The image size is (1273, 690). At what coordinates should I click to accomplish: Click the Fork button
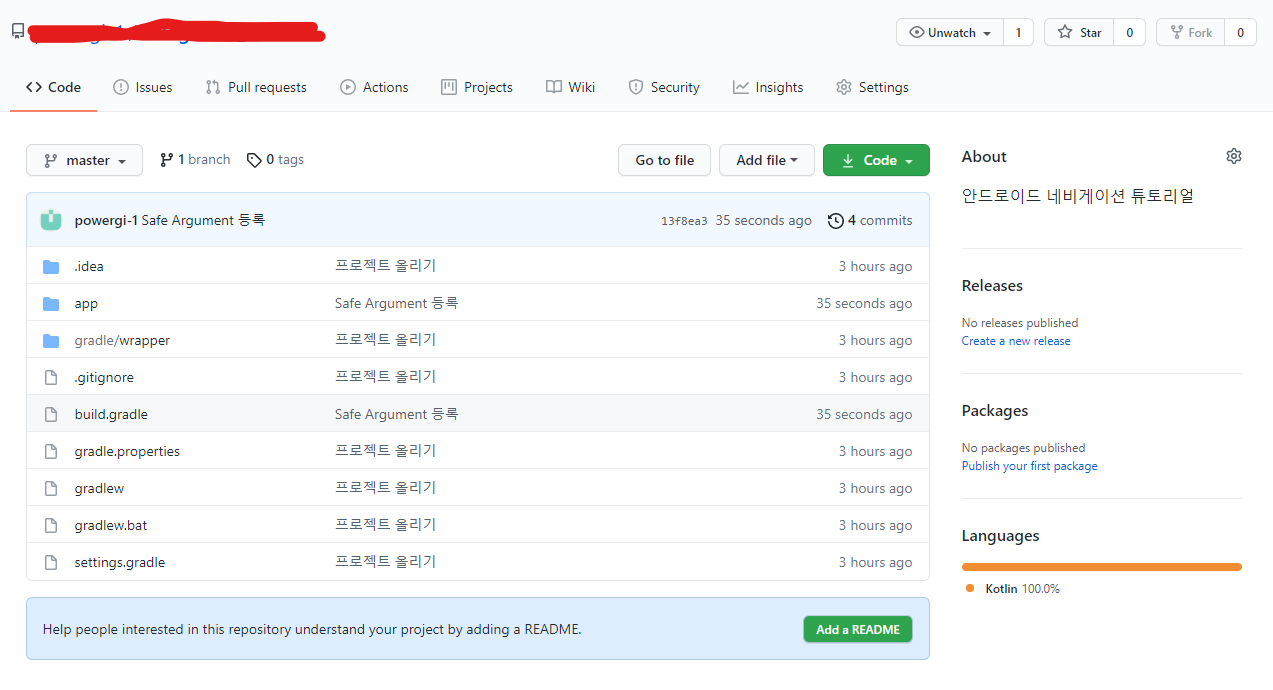(x=1190, y=32)
